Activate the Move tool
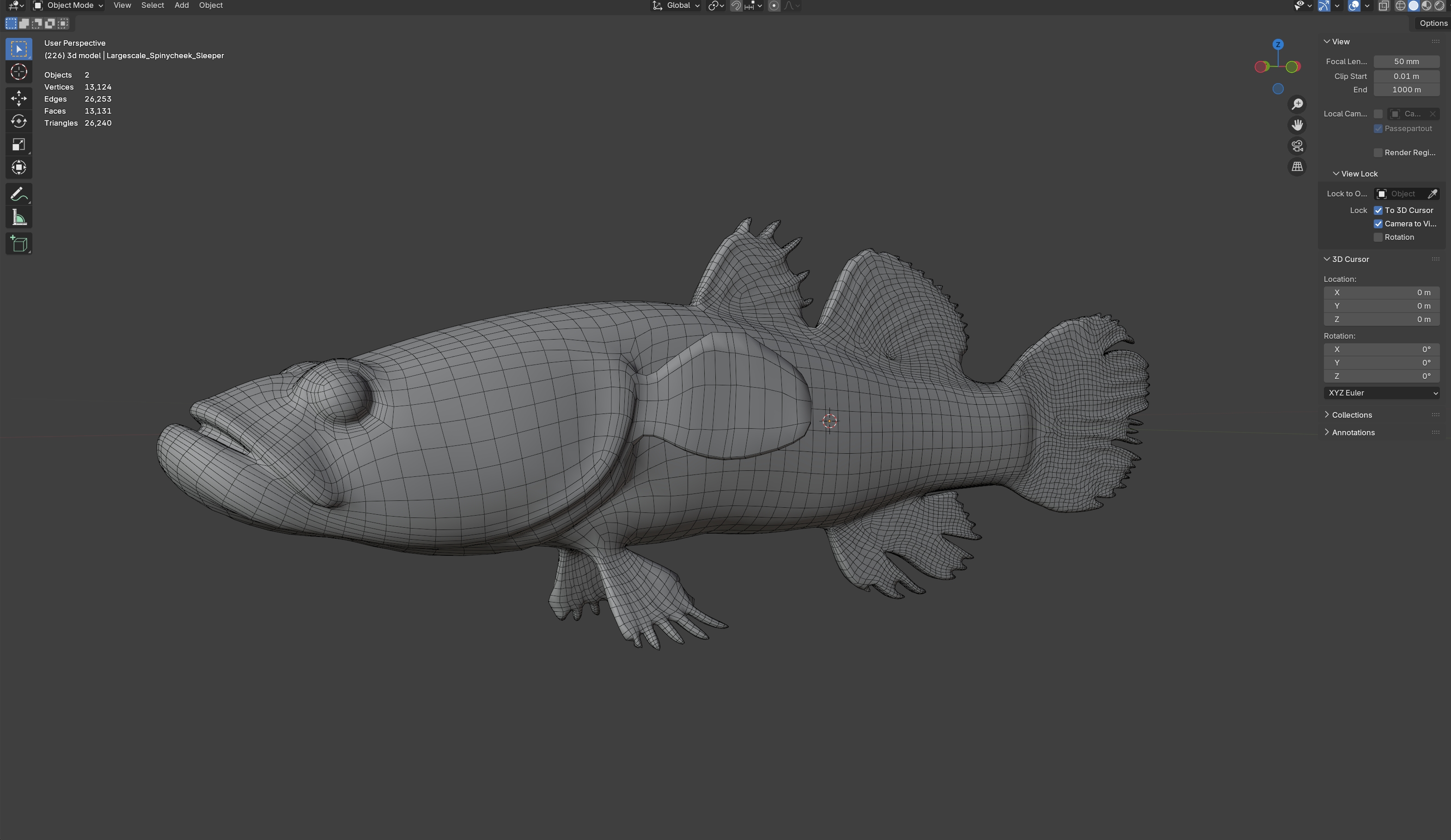The image size is (1451, 840). coord(18,98)
